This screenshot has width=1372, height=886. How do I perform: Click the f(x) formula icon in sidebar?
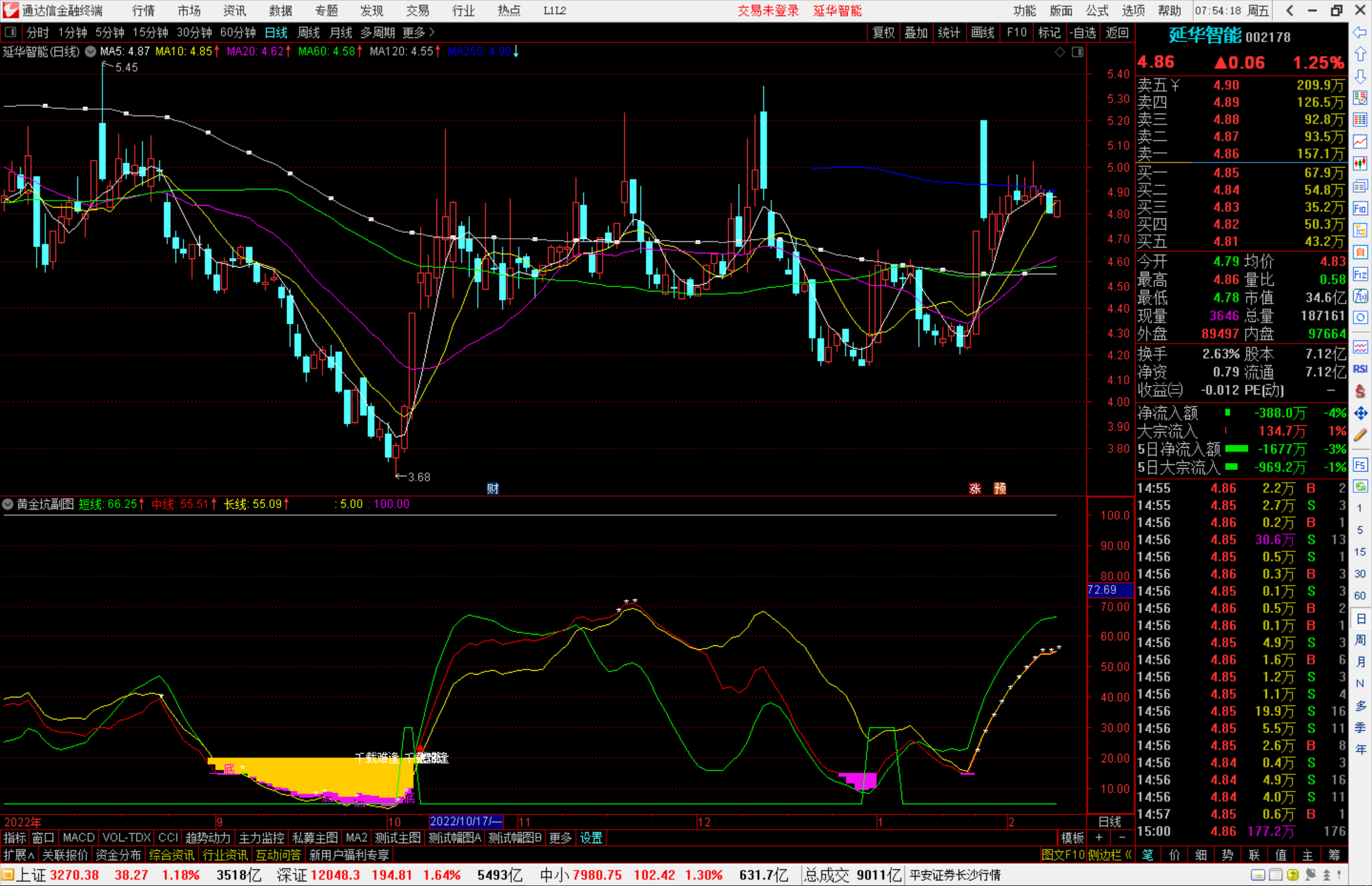click(1360, 296)
